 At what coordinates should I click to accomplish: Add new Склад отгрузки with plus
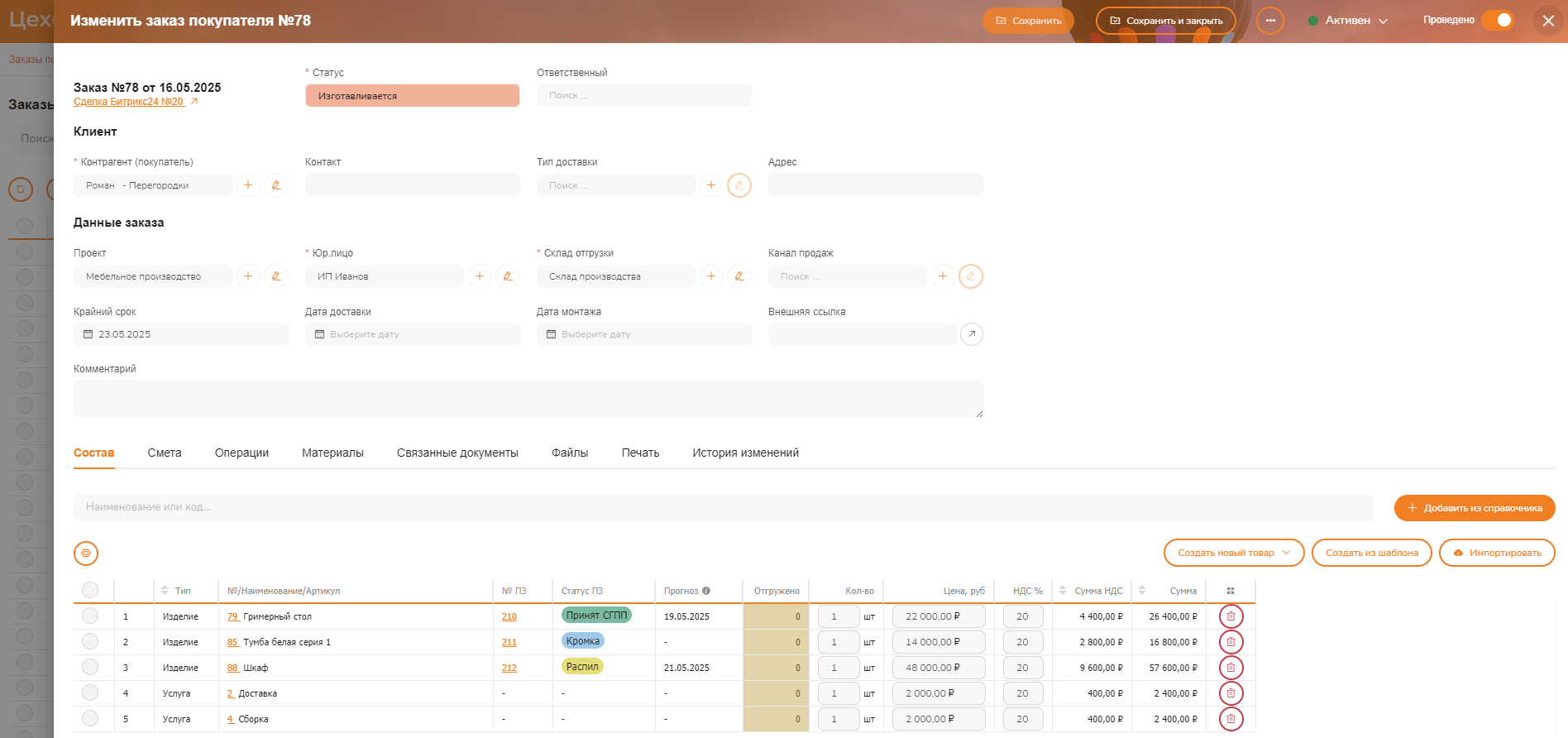click(711, 276)
